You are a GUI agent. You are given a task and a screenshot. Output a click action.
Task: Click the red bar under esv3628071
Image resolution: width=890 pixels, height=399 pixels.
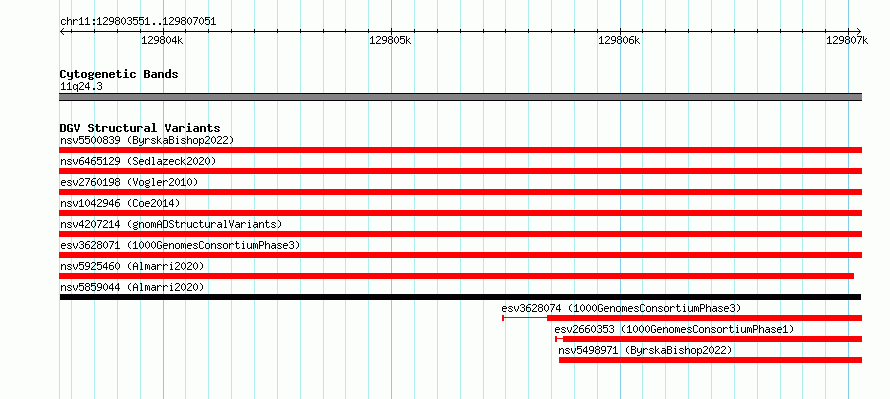point(460,255)
